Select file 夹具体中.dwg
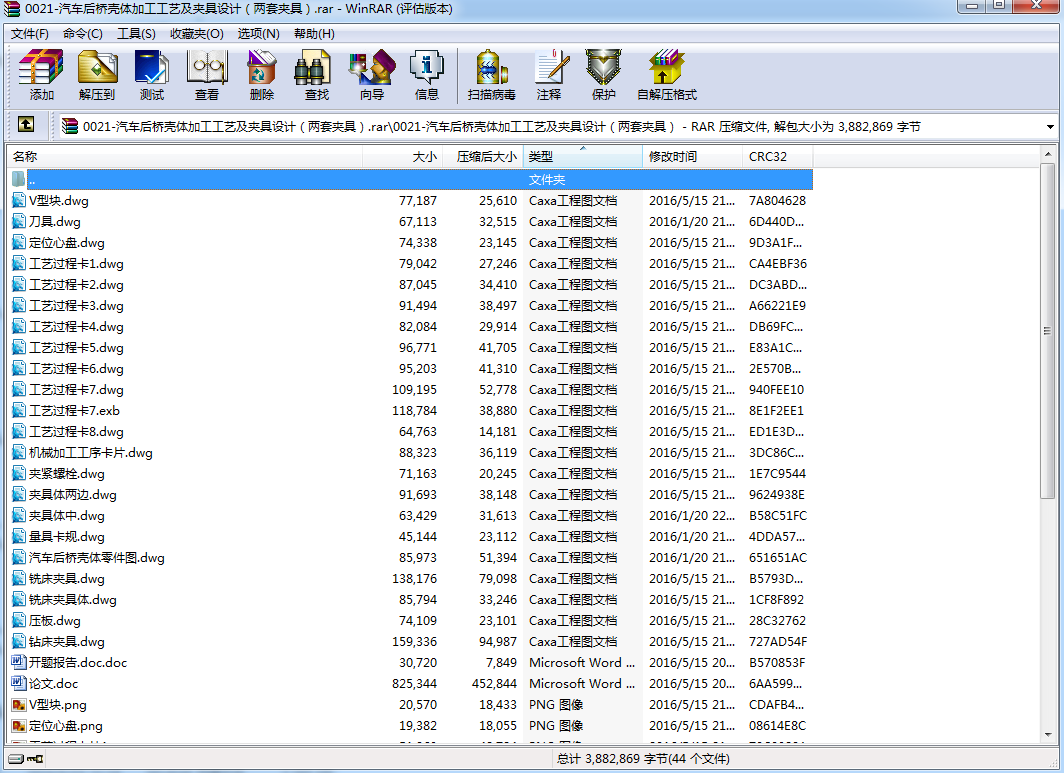This screenshot has height=773, width=1064. pyautogui.click(x=66, y=516)
